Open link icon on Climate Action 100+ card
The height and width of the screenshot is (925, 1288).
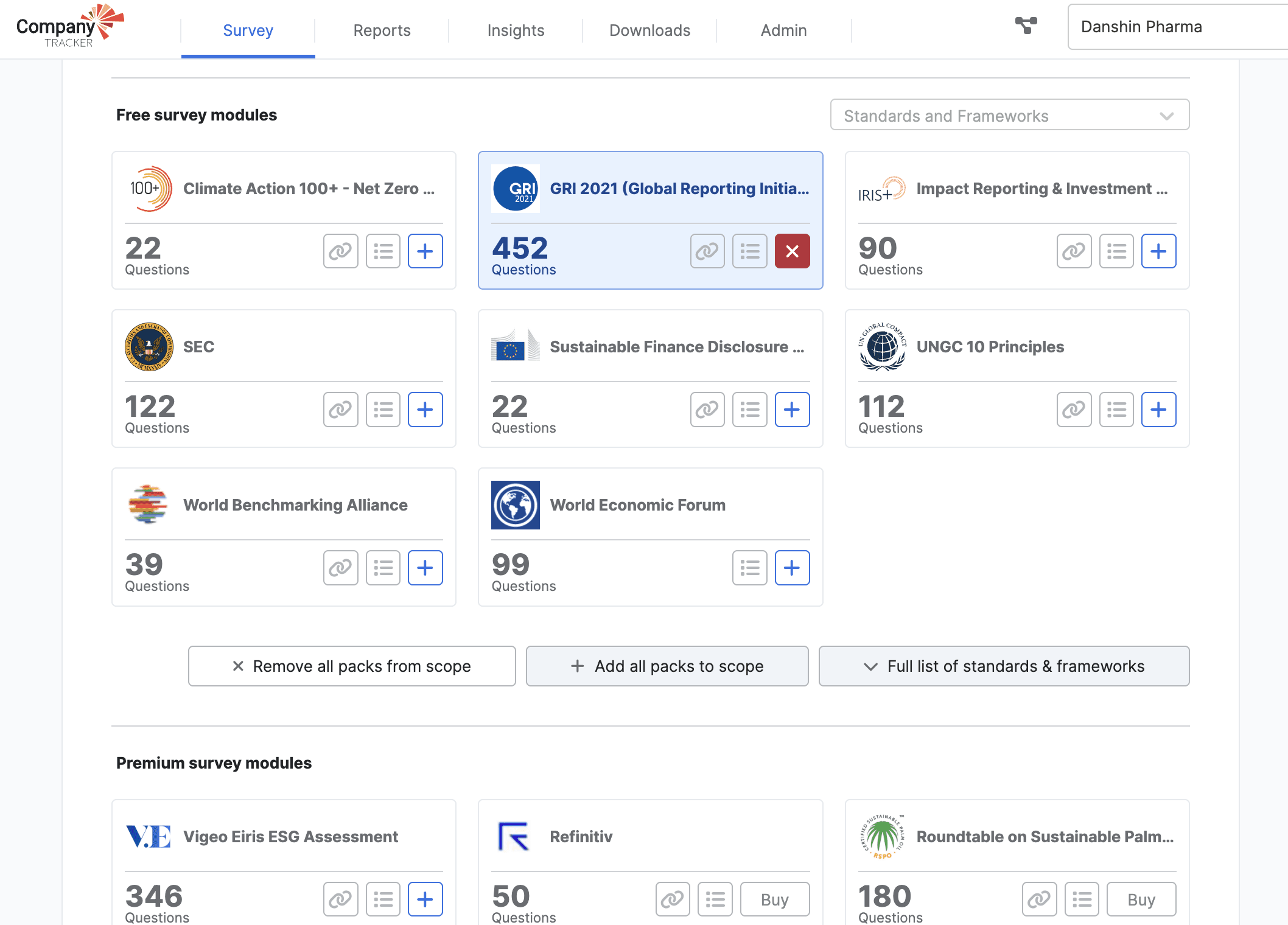[x=340, y=251]
